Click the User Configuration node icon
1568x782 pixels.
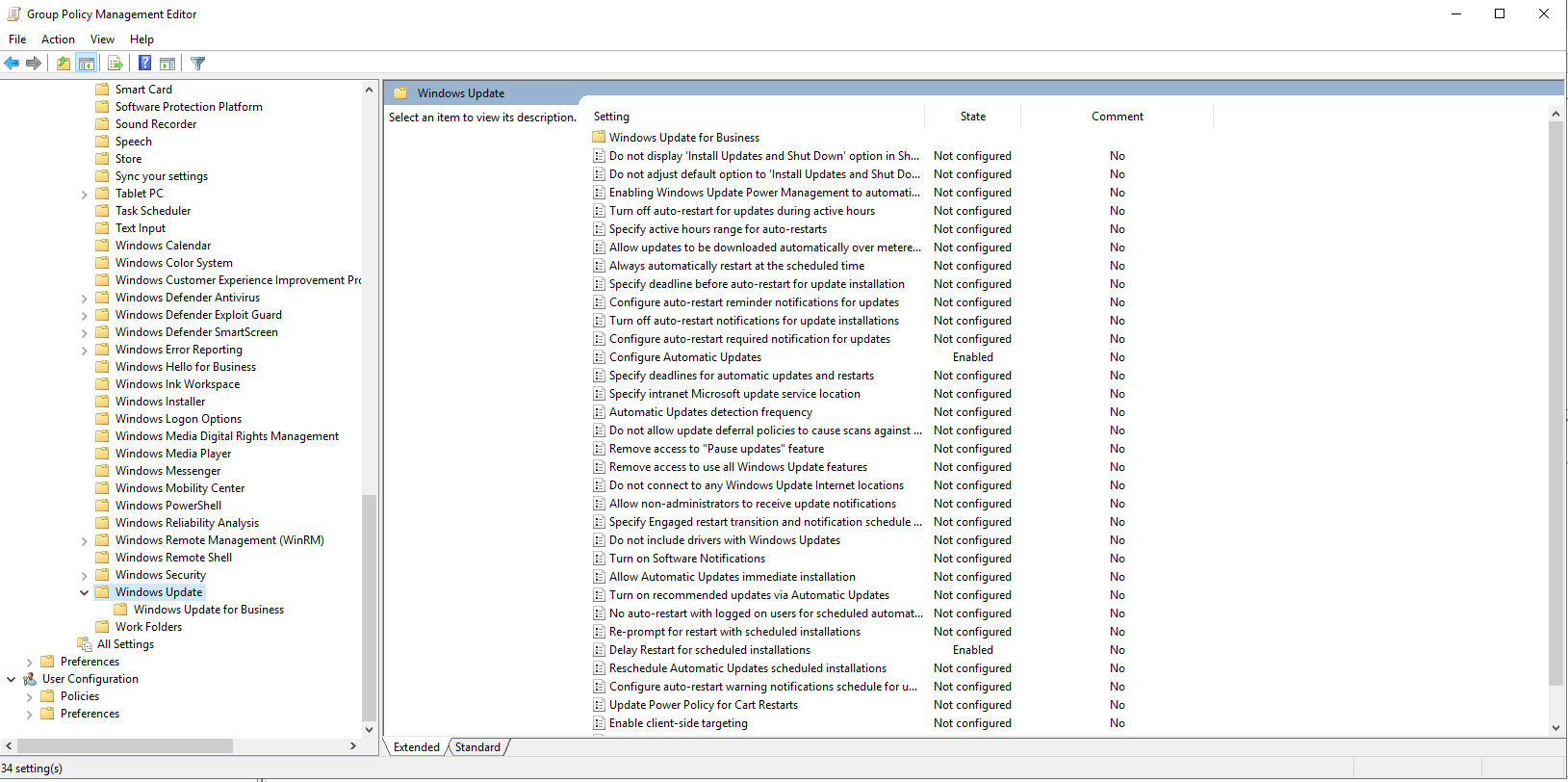point(30,679)
